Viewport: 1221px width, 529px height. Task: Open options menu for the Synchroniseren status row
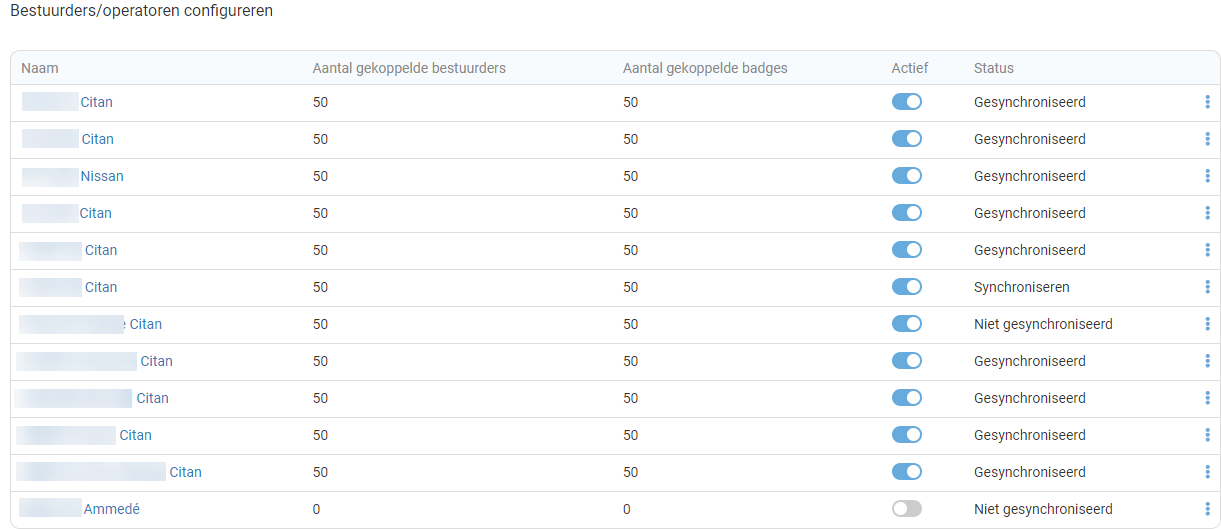tap(1207, 287)
